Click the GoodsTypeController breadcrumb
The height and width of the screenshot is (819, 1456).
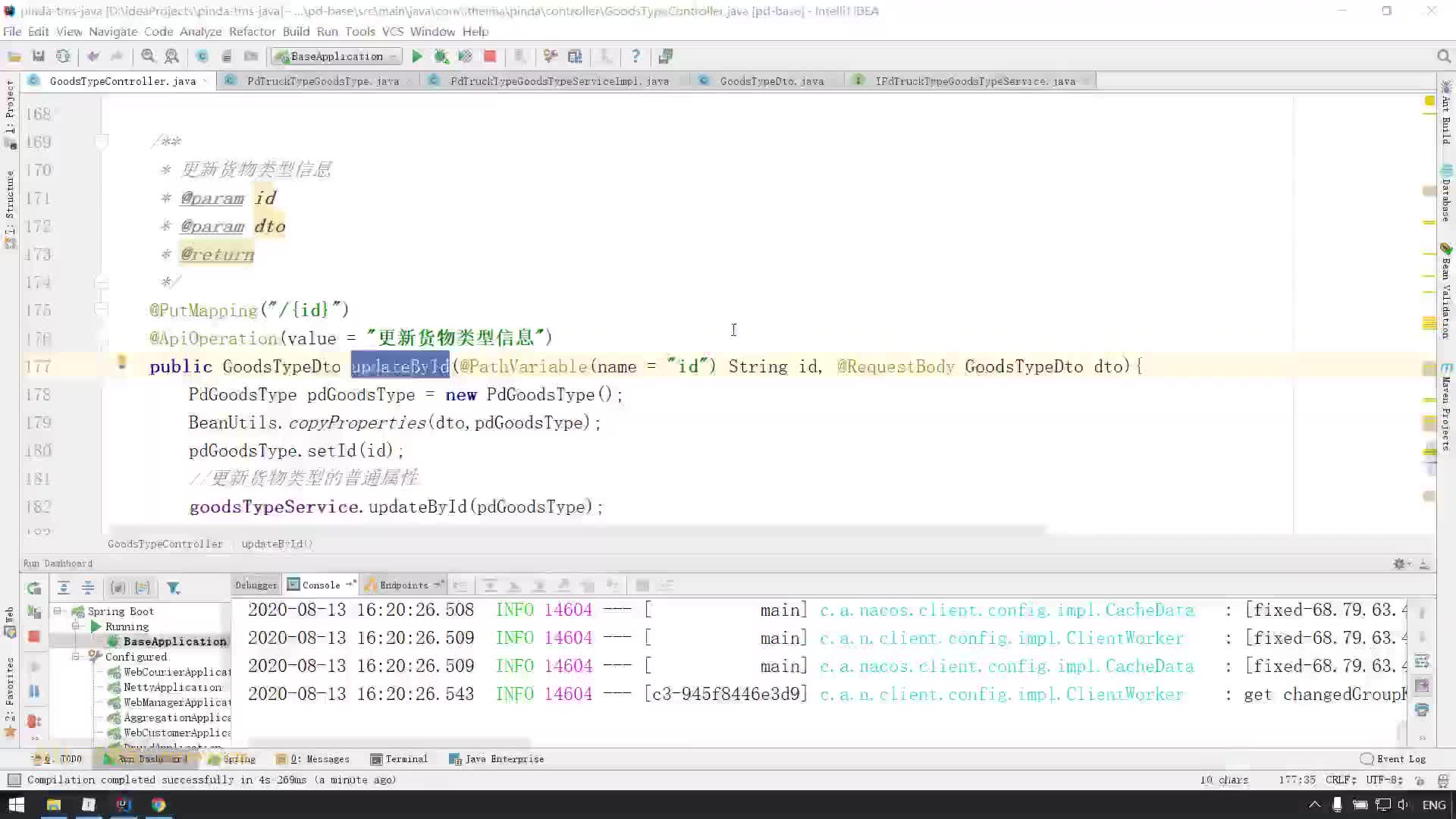point(165,544)
